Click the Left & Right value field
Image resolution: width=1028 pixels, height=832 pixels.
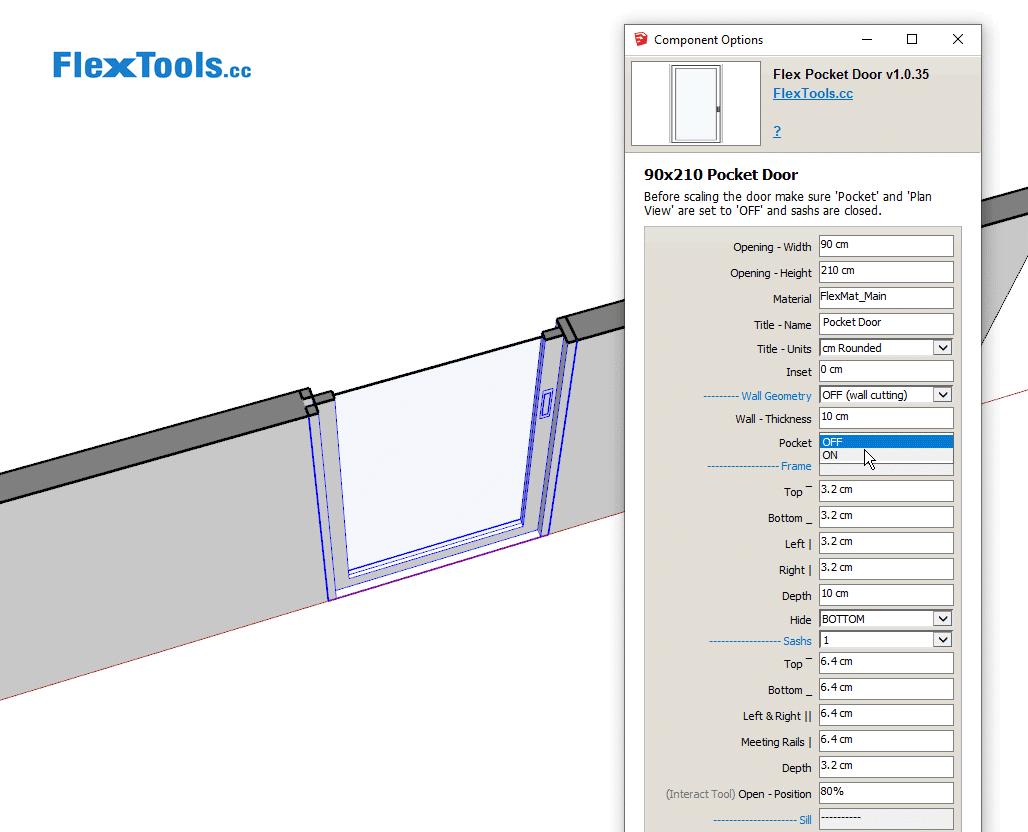coord(886,715)
